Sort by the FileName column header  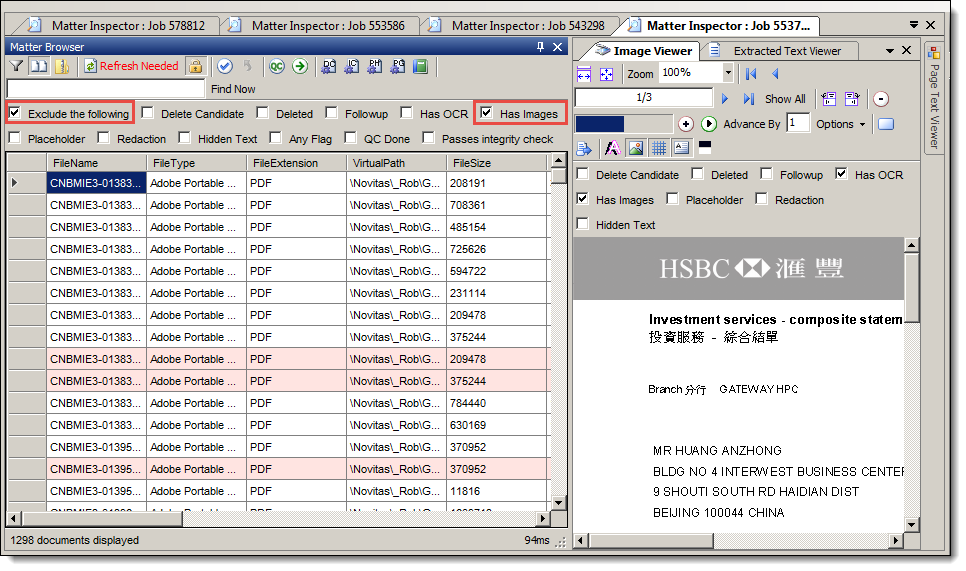96,163
